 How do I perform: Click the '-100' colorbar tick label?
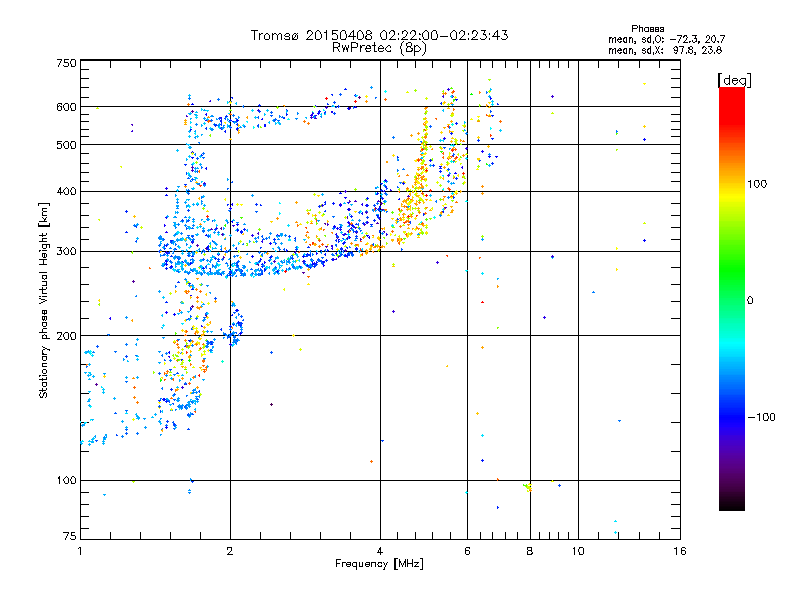click(761, 417)
